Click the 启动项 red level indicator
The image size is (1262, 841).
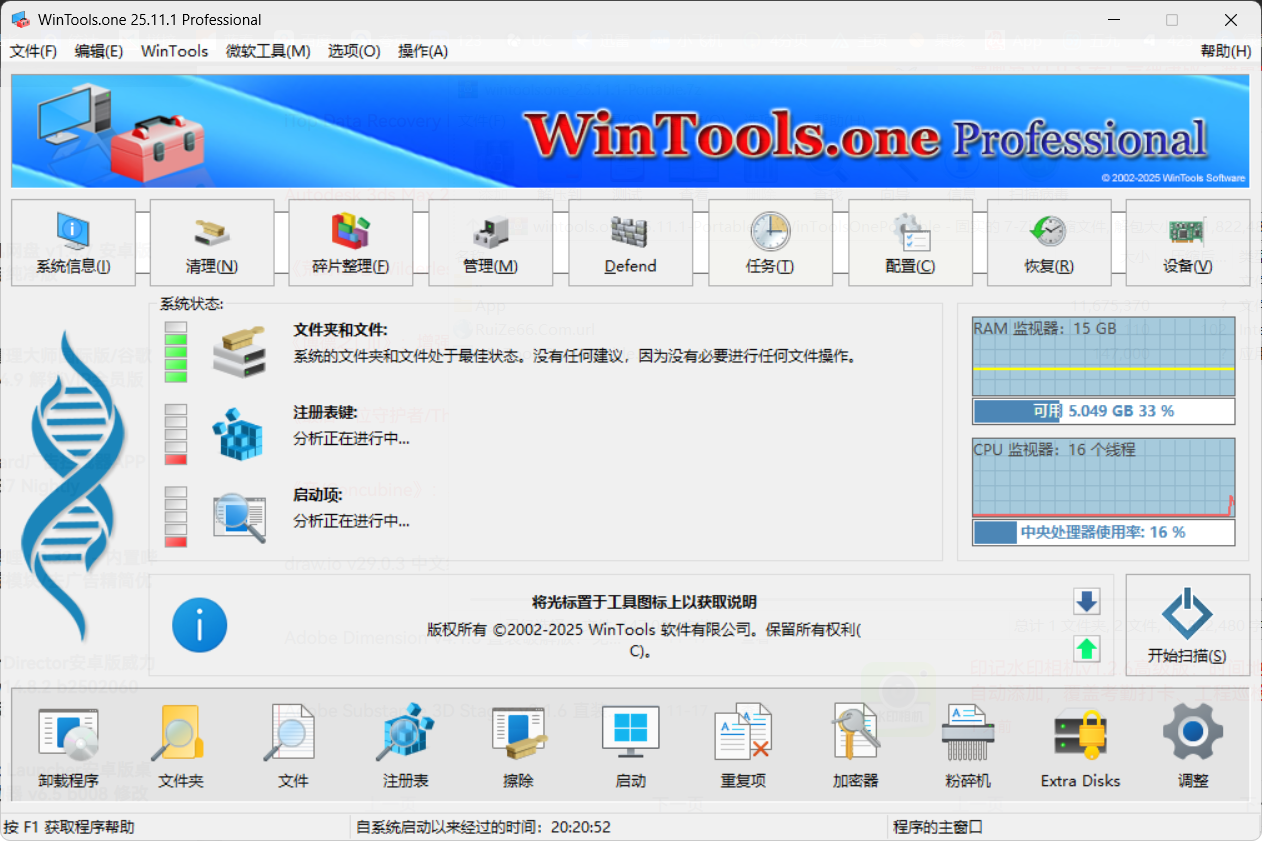tap(176, 517)
